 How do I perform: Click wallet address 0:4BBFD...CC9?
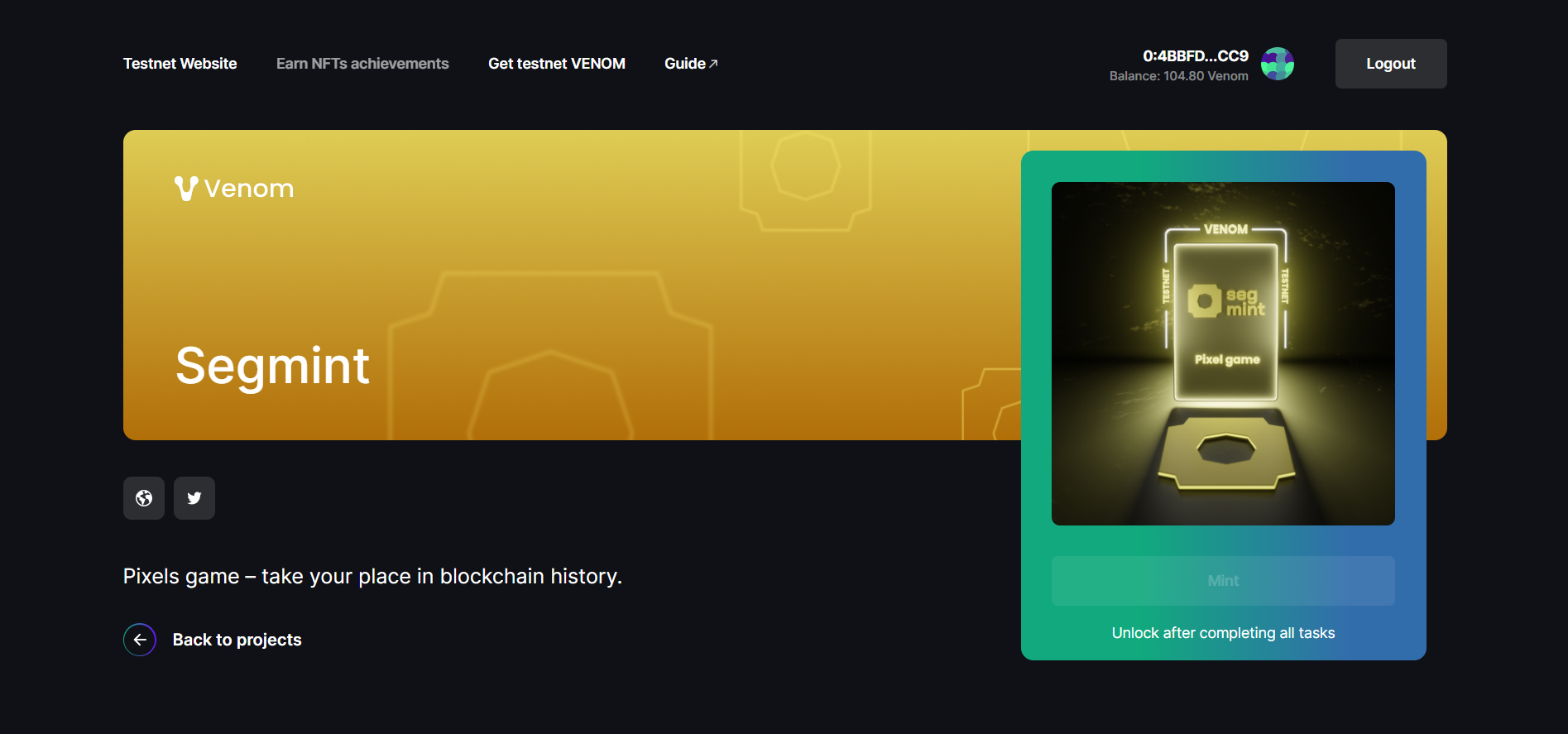coord(1196,55)
